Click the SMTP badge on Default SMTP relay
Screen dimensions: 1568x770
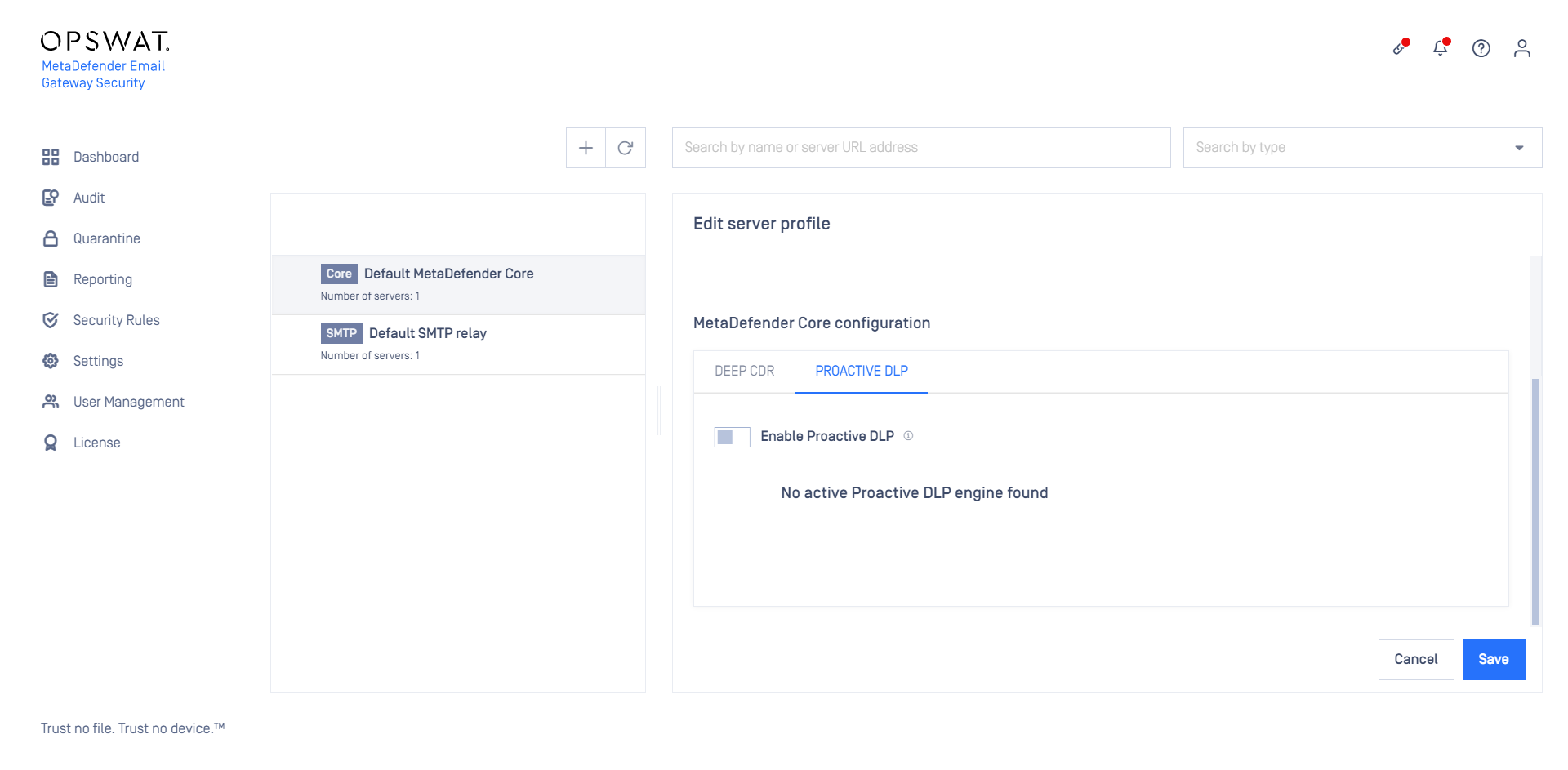click(x=341, y=333)
